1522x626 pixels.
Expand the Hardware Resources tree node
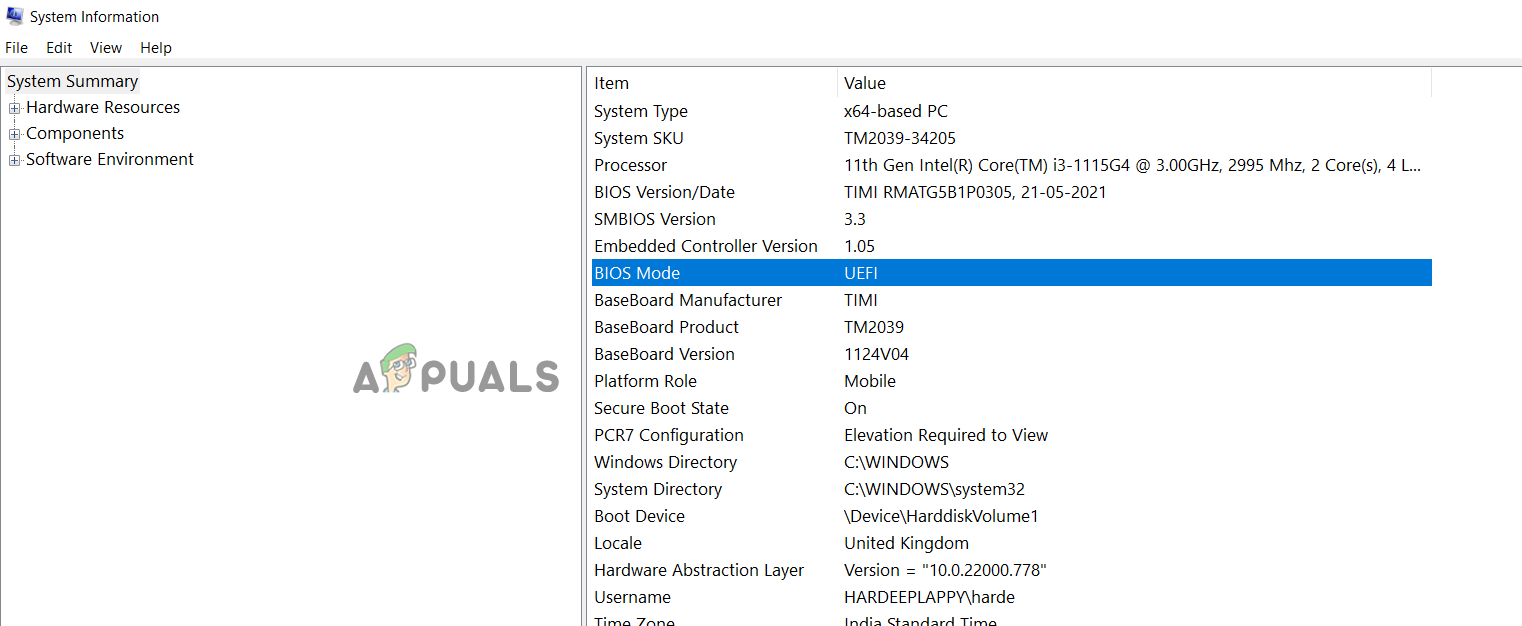point(15,108)
